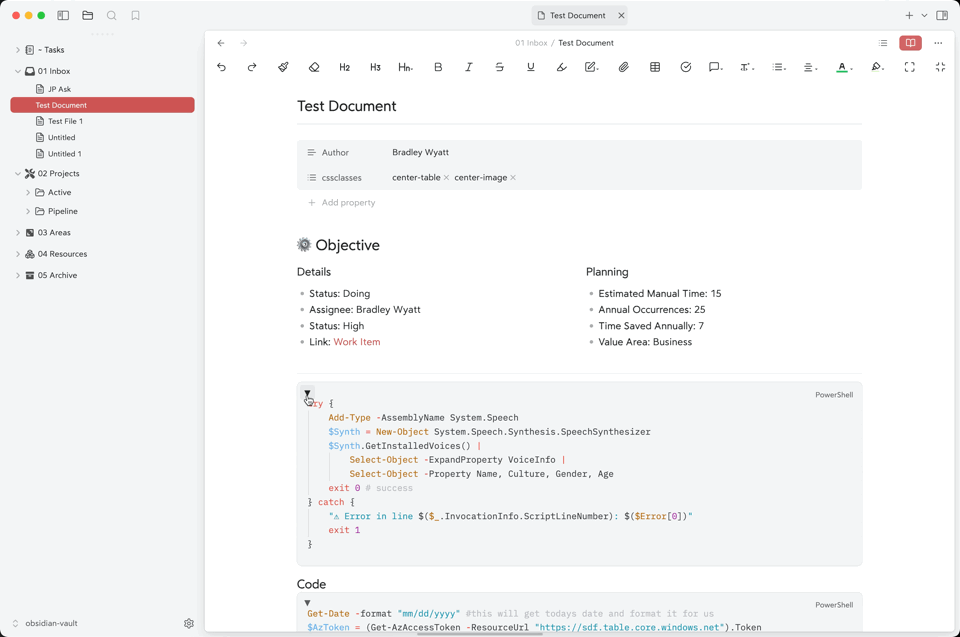Open the list style dropdown
The height and width of the screenshot is (637, 960).
point(779,67)
